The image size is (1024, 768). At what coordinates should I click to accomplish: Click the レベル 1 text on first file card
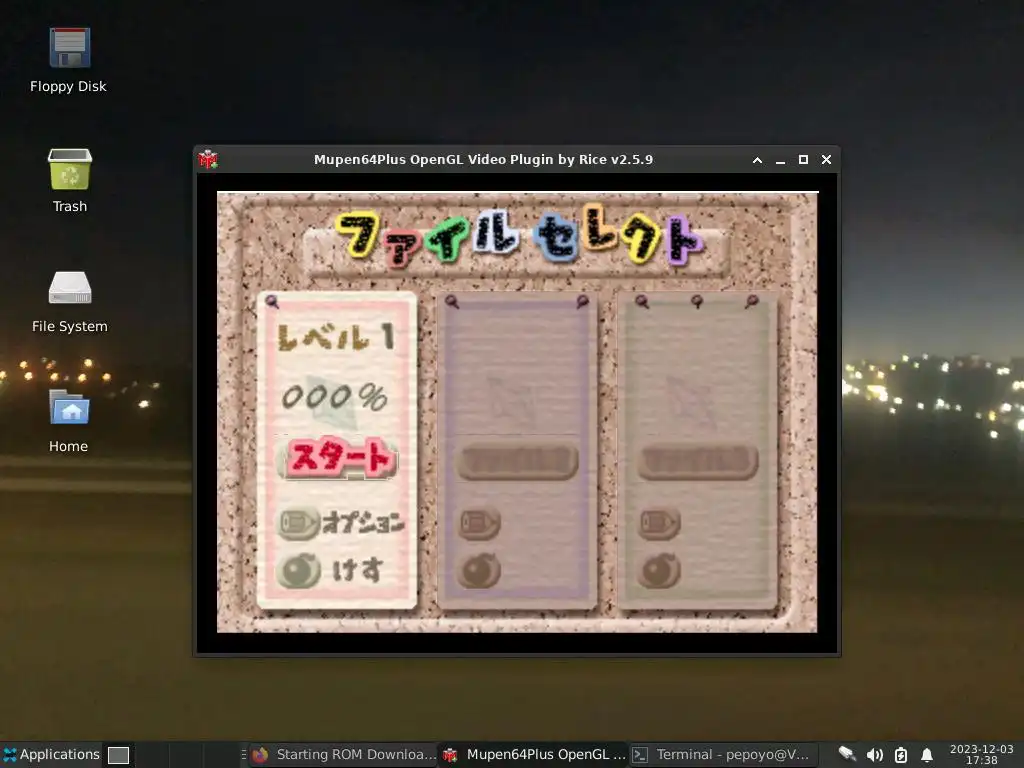pos(336,338)
